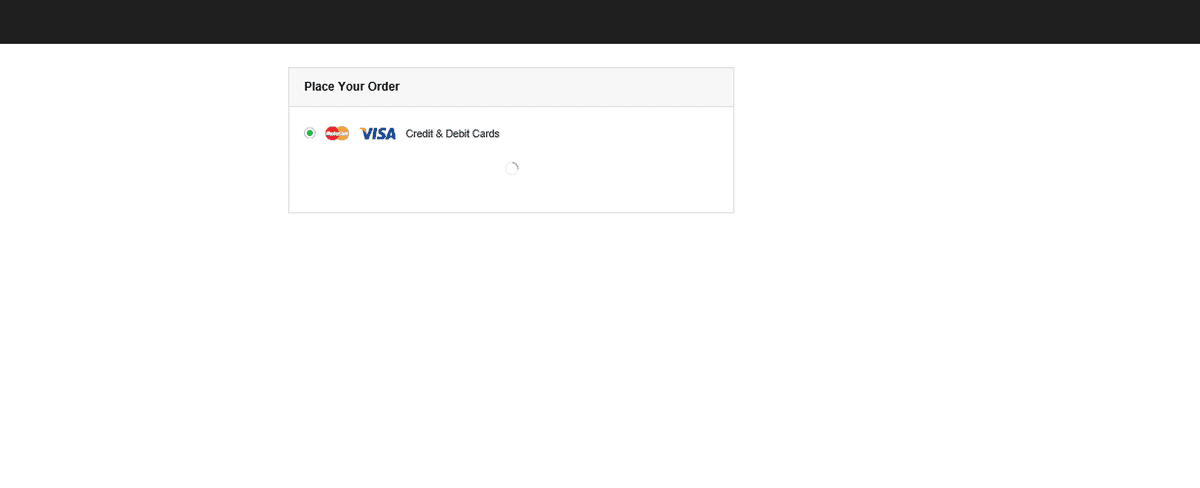This screenshot has height=488, width=1200.
Task: Pick the VISA payment brand image
Action: tap(378, 133)
